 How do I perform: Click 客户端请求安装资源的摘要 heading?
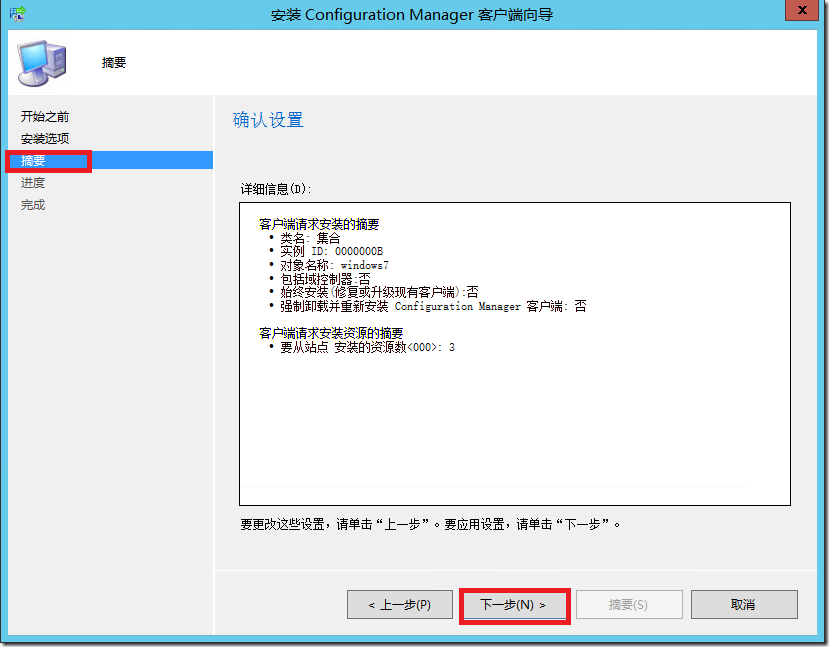tap(331, 333)
